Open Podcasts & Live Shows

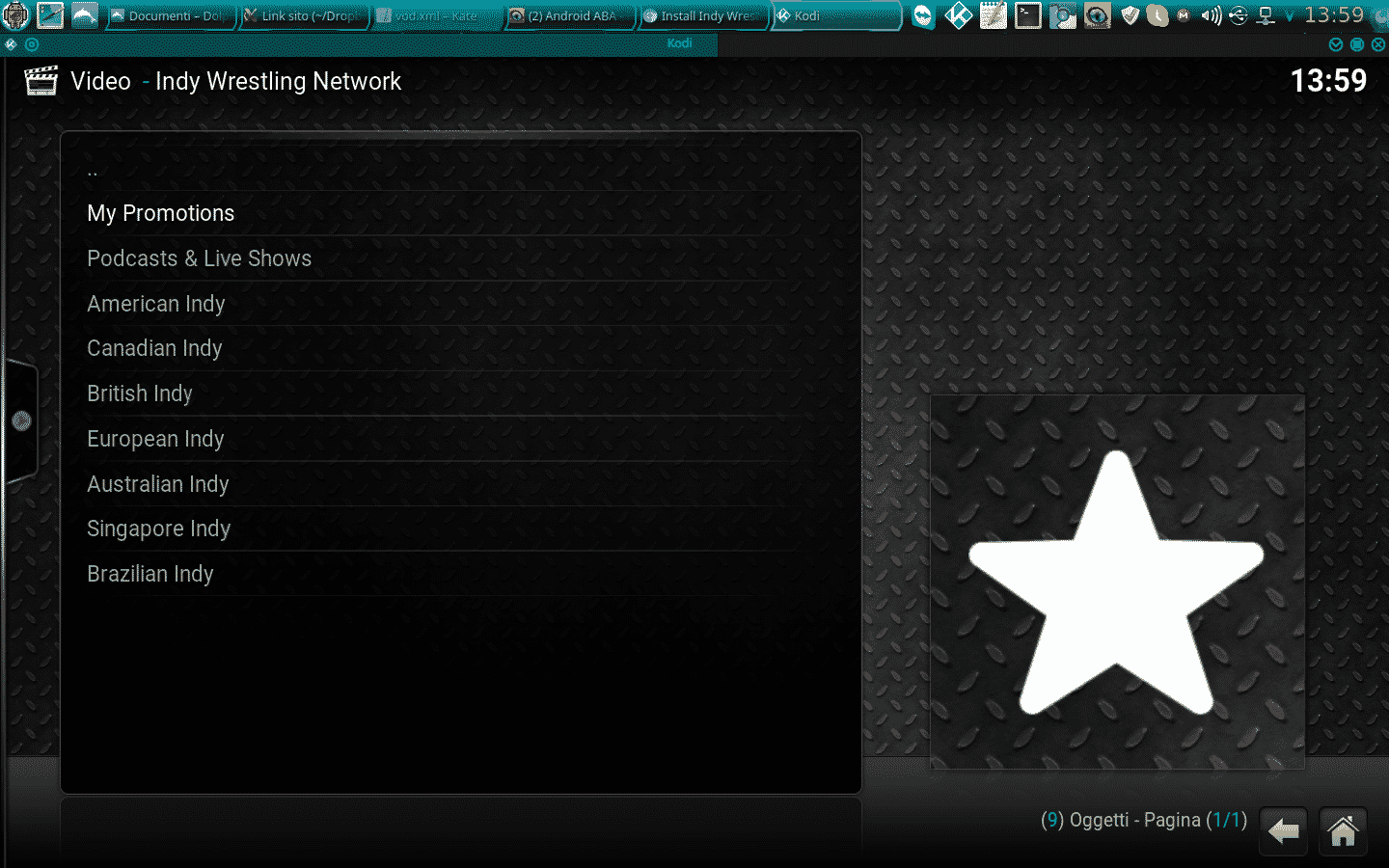[x=460, y=258]
